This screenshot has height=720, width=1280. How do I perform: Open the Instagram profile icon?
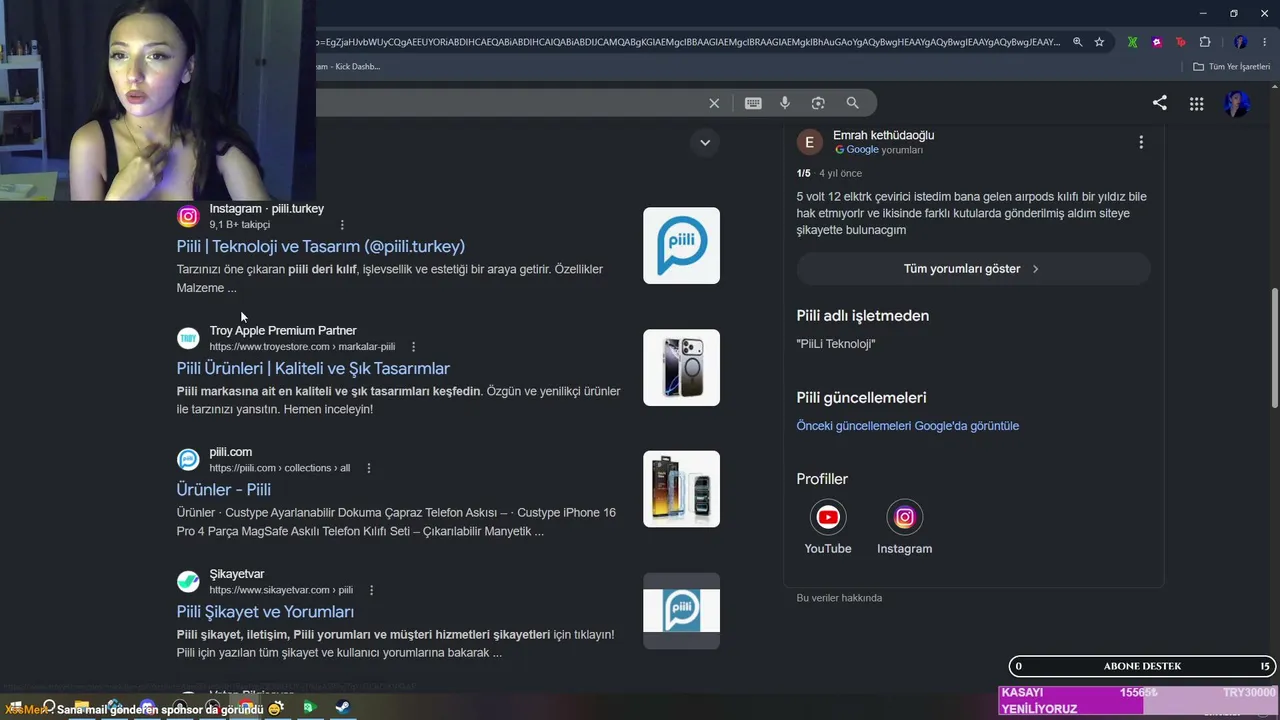click(x=905, y=517)
